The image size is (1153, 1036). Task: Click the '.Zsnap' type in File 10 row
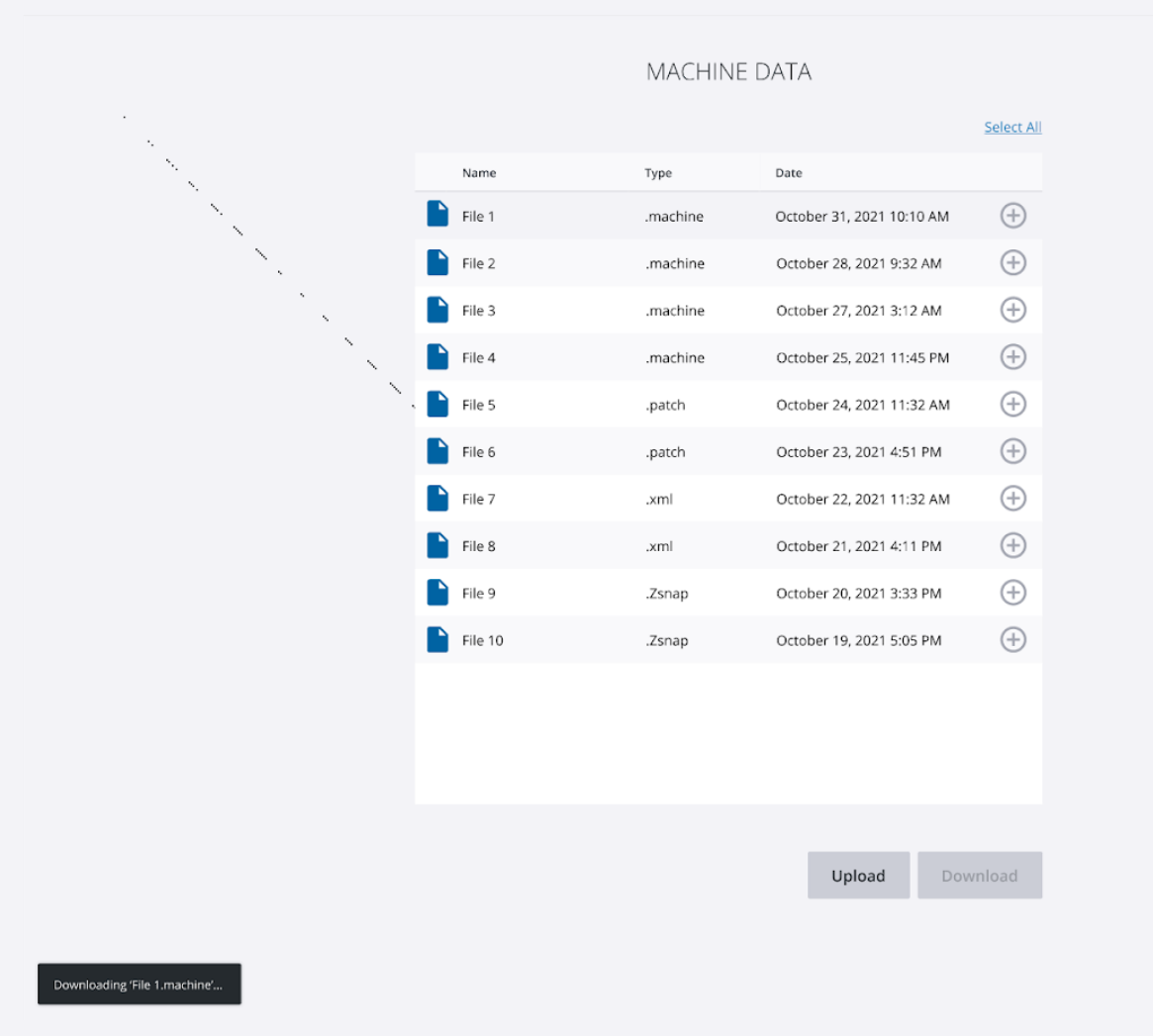[x=667, y=640]
